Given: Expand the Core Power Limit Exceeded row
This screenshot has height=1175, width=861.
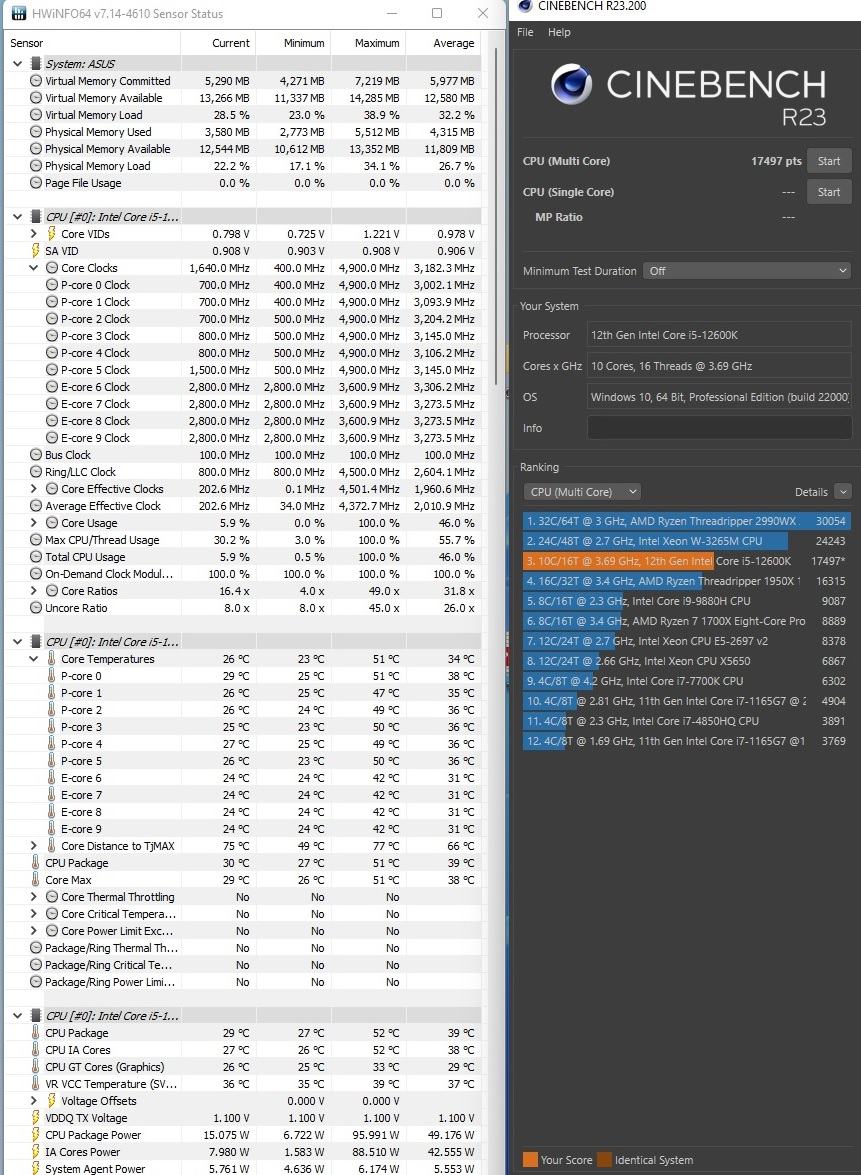Looking at the screenshot, I should 34,931.
